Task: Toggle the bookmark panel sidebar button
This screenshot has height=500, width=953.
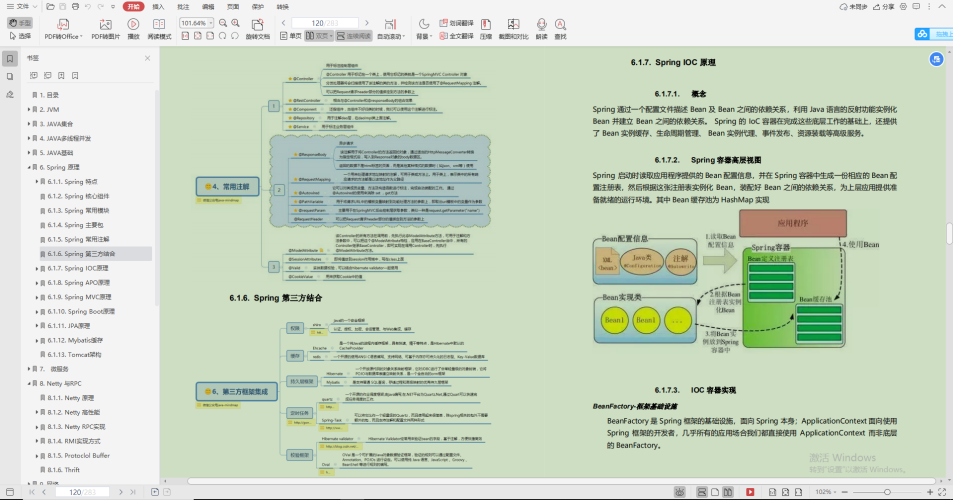Action: 10,59
